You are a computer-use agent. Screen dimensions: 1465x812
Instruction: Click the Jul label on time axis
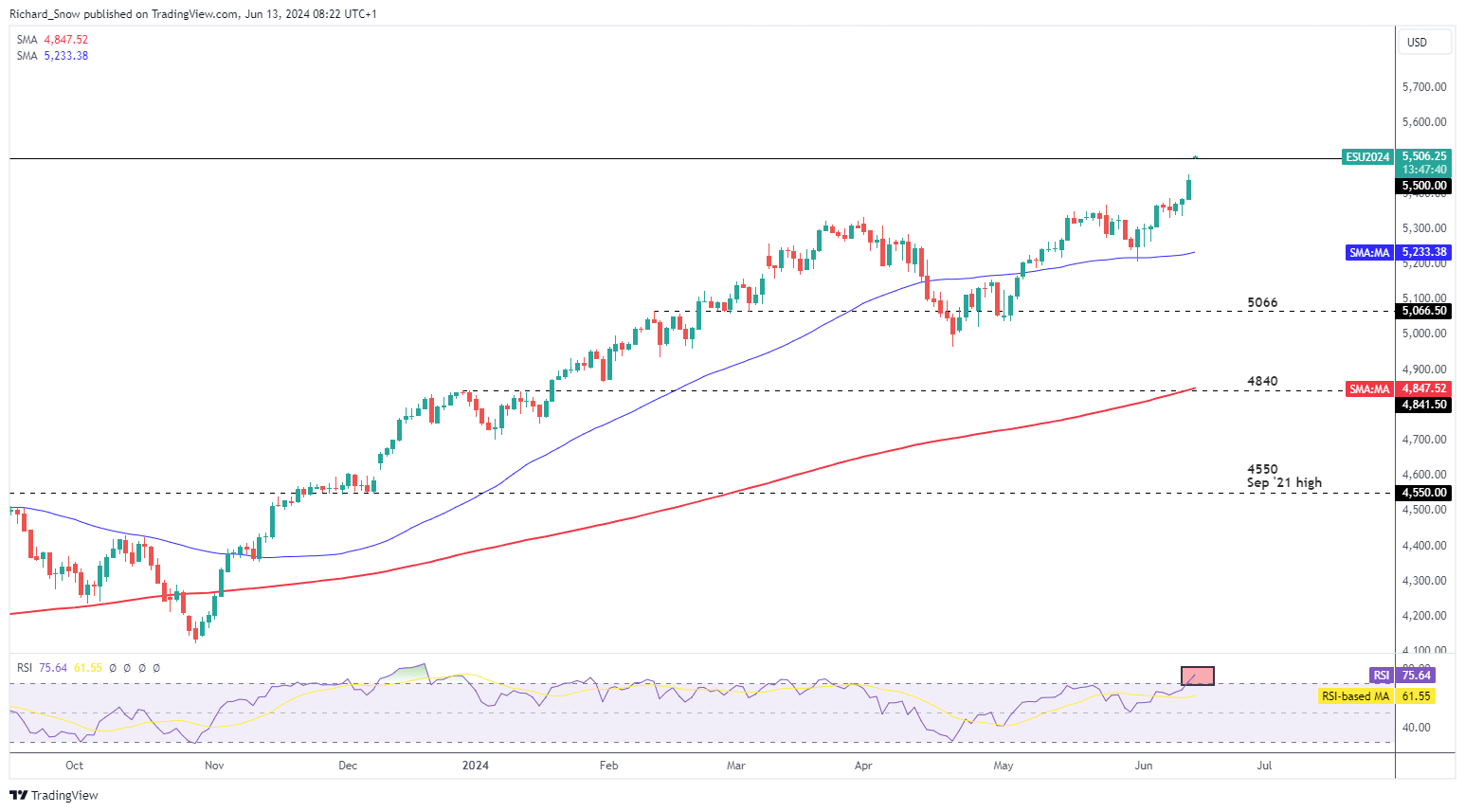tap(1264, 766)
